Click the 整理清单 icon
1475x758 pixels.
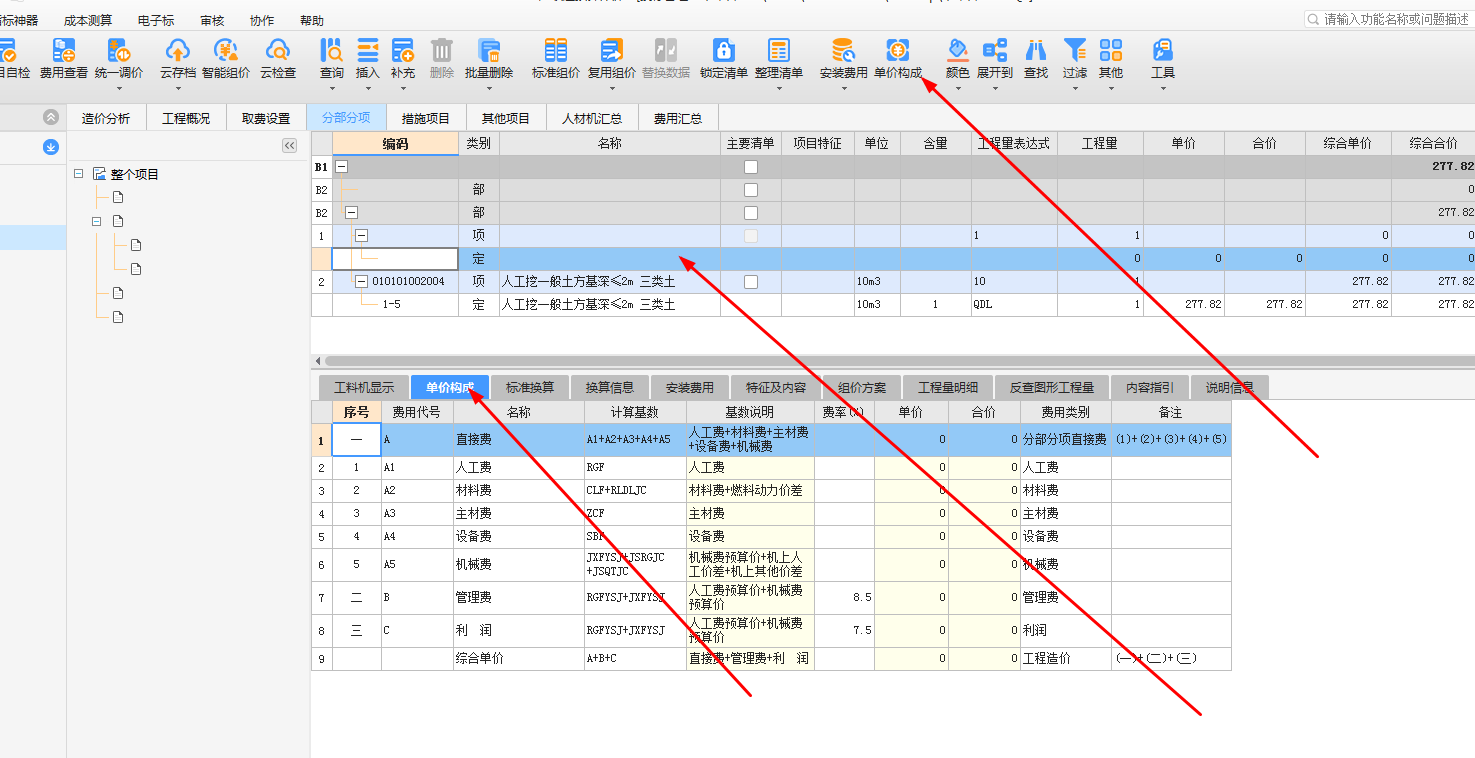pos(779,50)
